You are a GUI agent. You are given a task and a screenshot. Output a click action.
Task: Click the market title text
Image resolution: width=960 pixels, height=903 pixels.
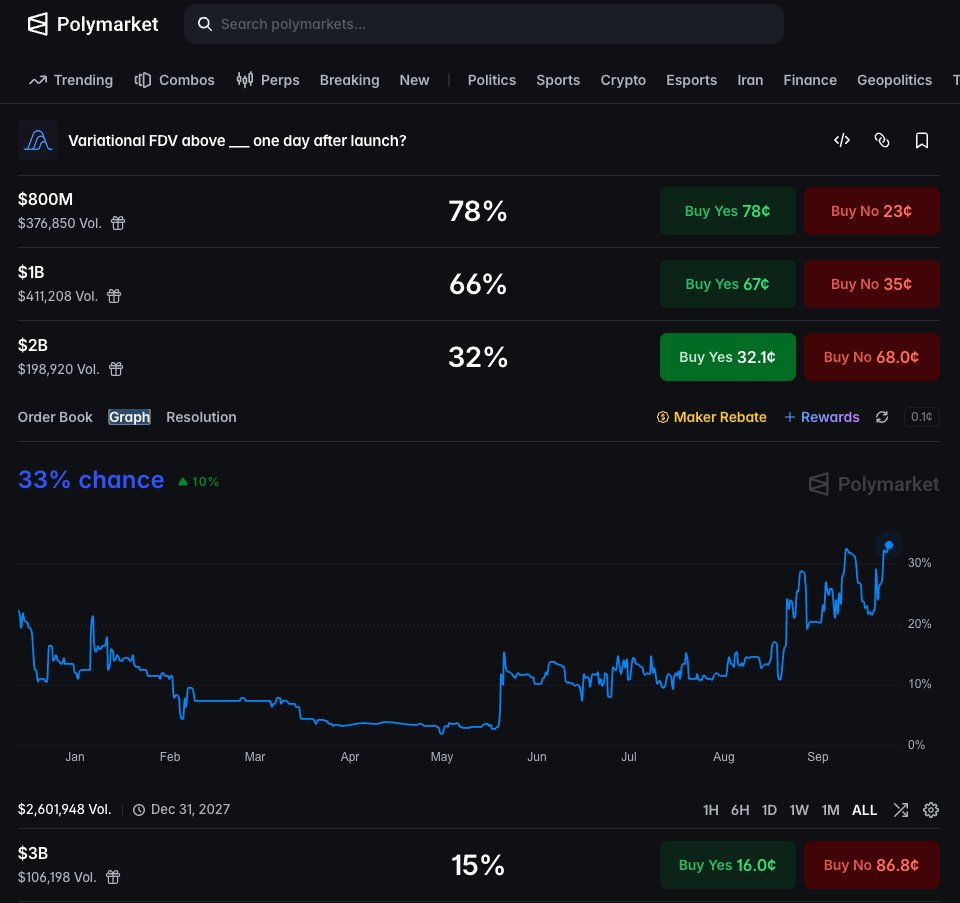237,141
